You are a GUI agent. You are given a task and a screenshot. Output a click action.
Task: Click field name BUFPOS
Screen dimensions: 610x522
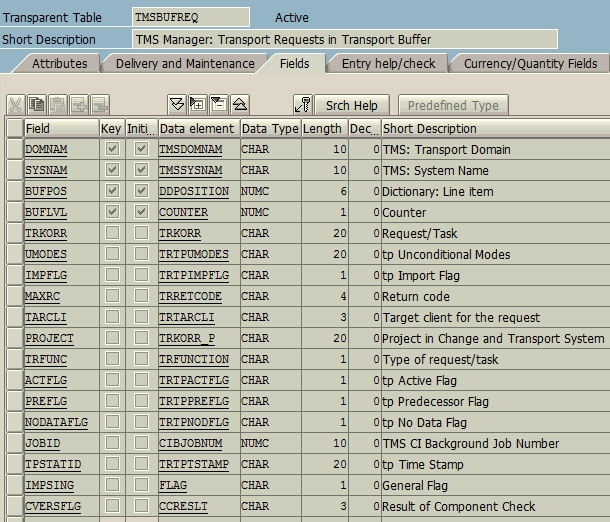46,191
